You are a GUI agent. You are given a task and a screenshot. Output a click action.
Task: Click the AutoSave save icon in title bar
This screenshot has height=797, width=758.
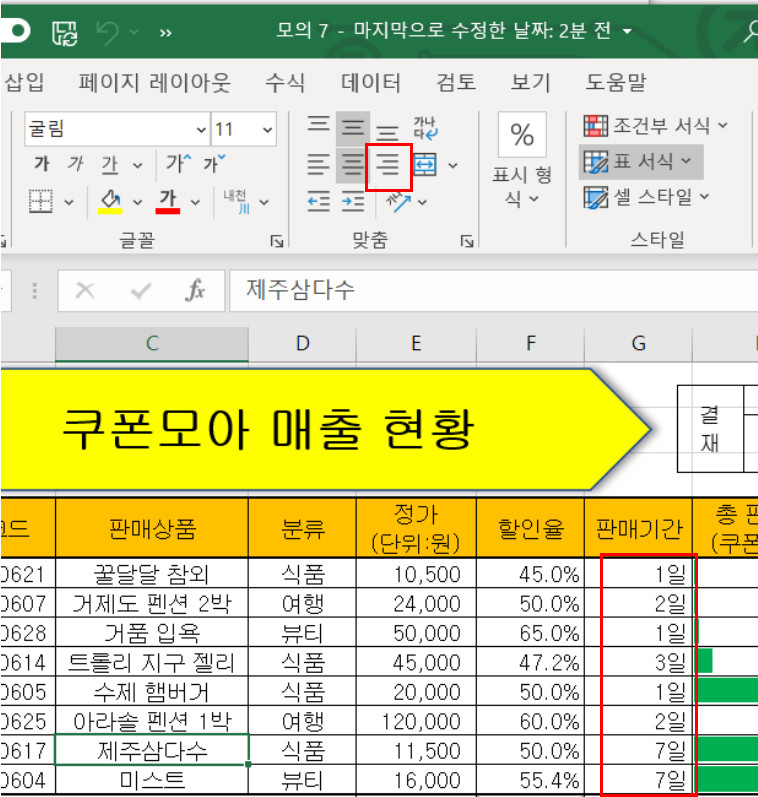(x=65, y=32)
